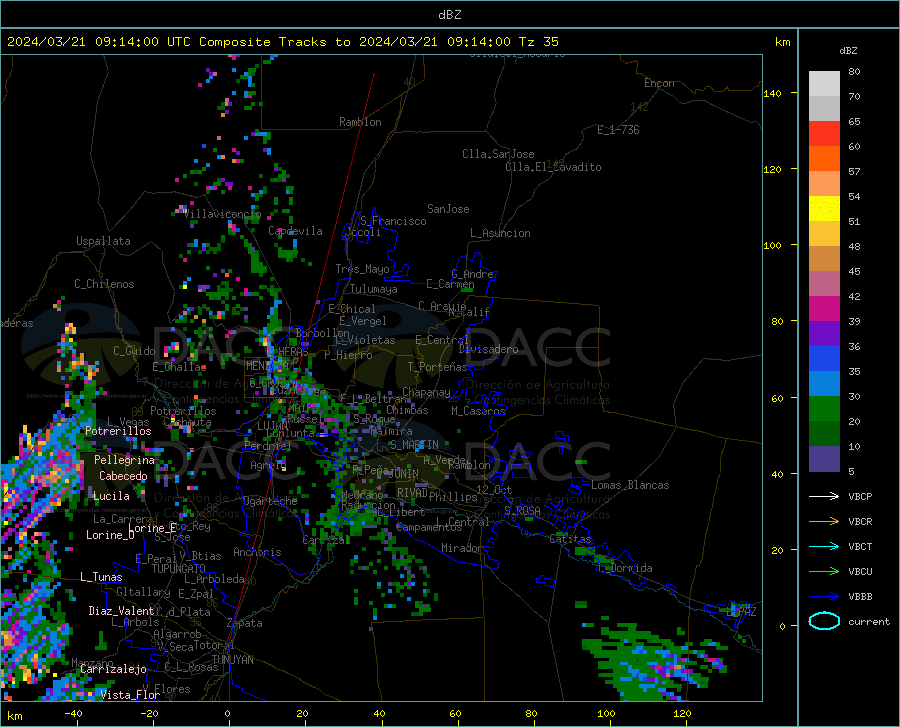The height and width of the screenshot is (727, 900).
Task: Click the orange VBCR arrow in the legend
Action: (824, 521)
